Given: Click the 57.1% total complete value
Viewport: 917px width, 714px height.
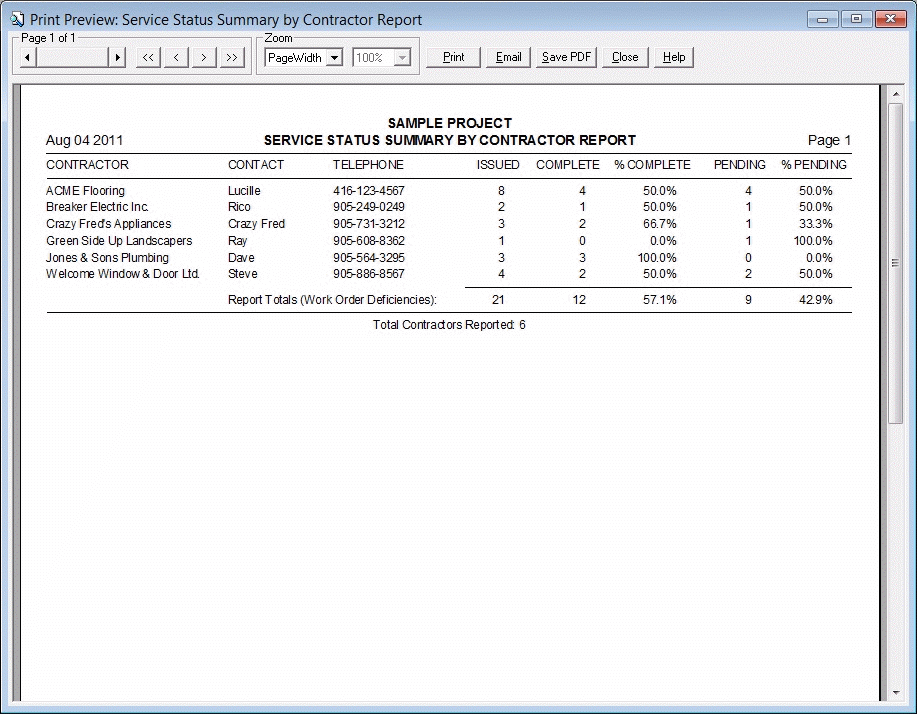Looking at the screenshot, I should (x=660, y=300).
